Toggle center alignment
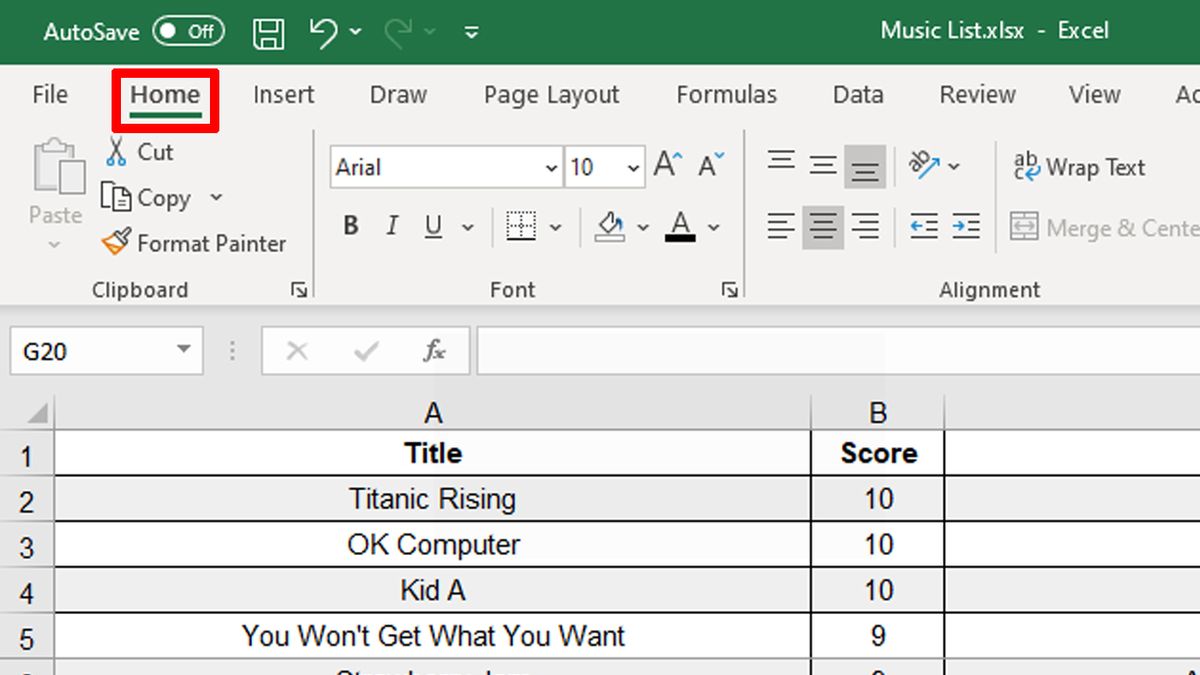Image resolution: width=1200 pixels, height=675 pixels. (822, 227)
